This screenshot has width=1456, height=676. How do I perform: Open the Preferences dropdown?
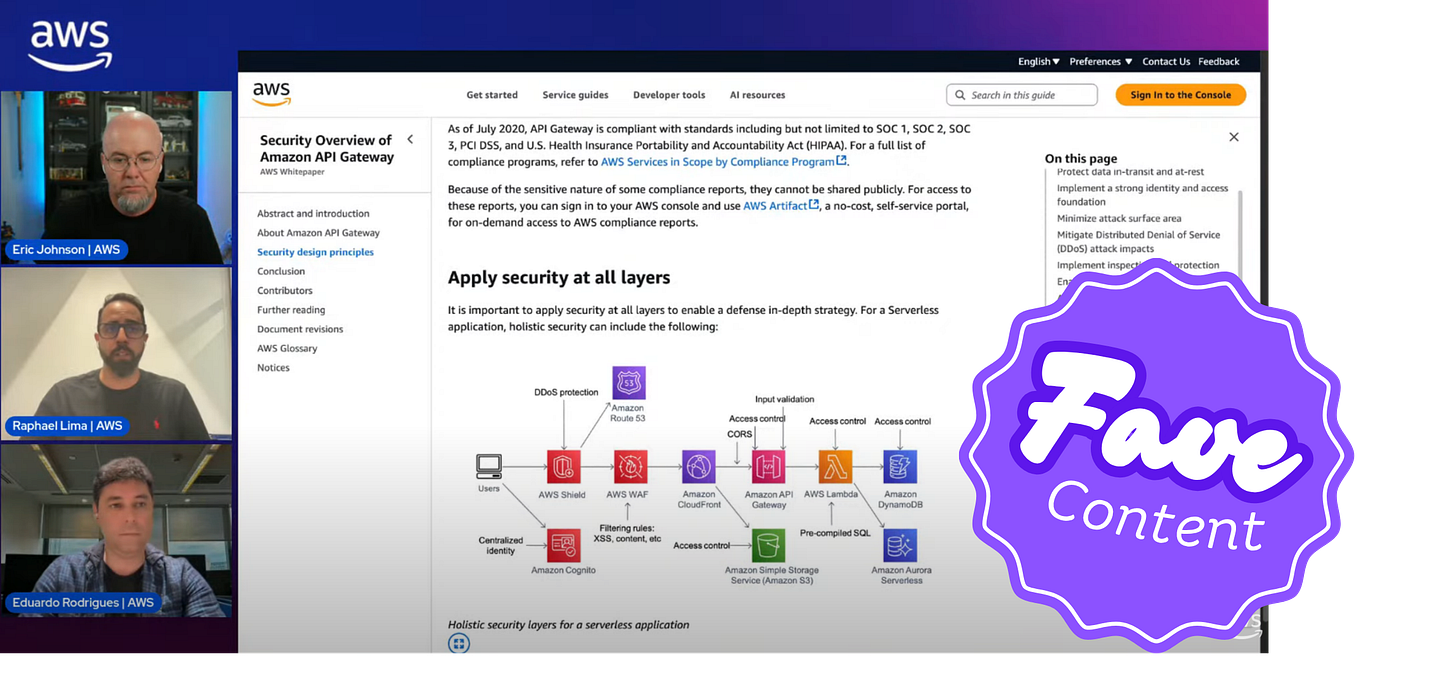[x=1100, y=61]
